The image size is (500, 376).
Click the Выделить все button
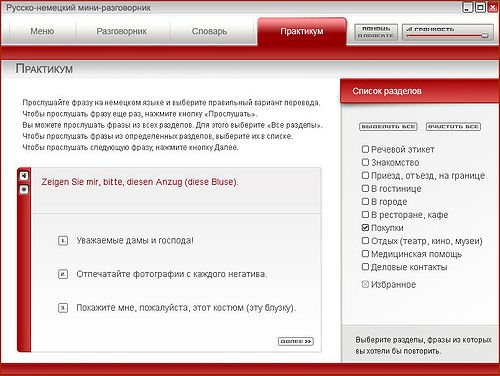388,127
